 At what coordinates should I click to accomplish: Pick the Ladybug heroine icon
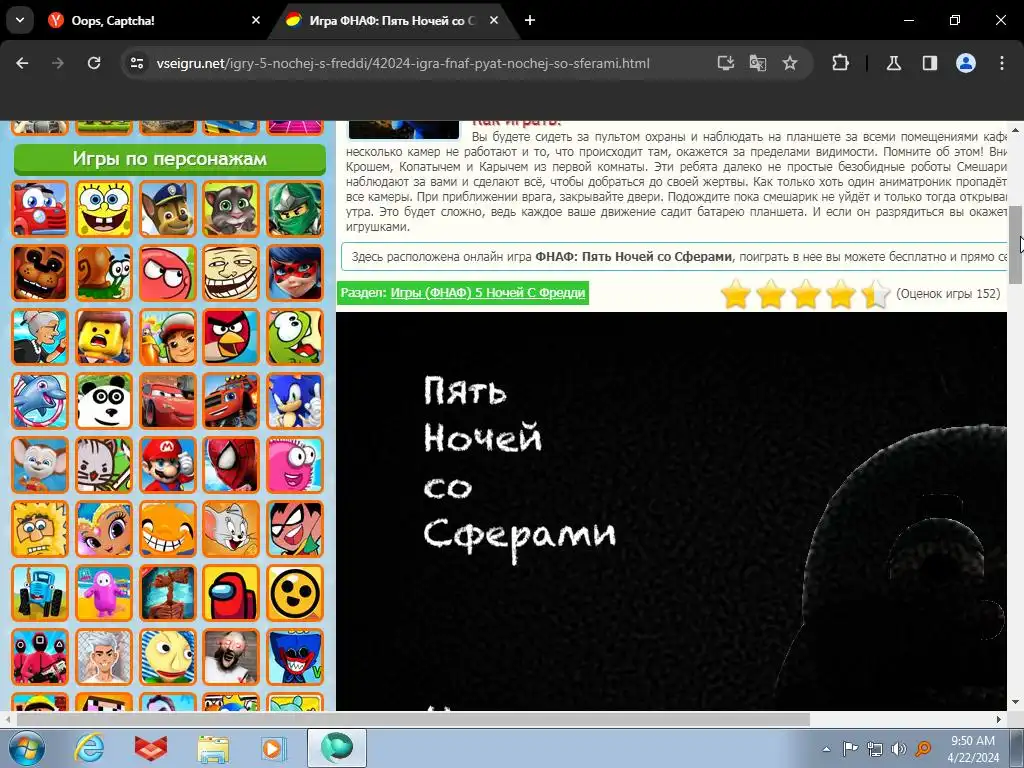tap(295, 273)
